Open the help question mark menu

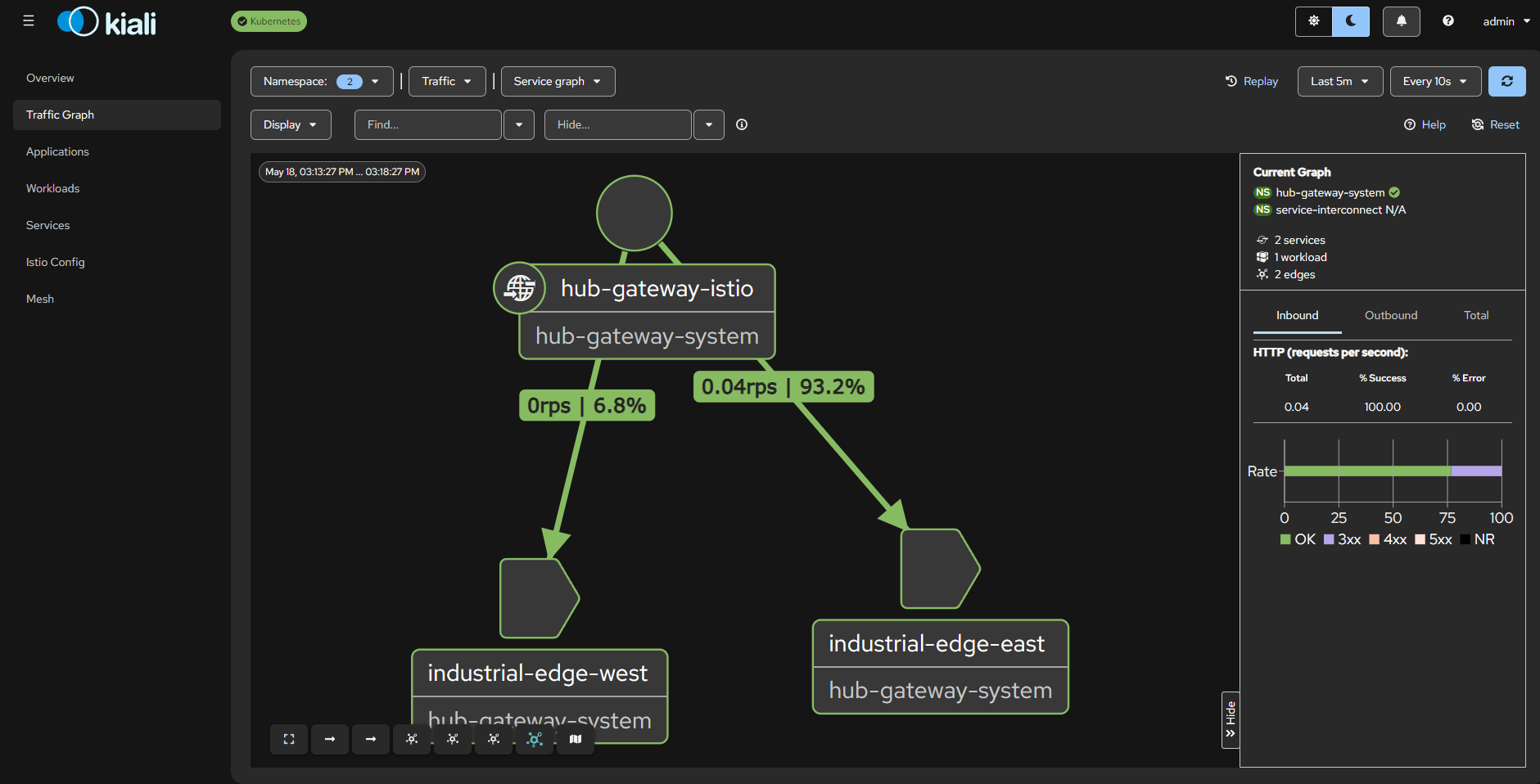(1448, 21)
